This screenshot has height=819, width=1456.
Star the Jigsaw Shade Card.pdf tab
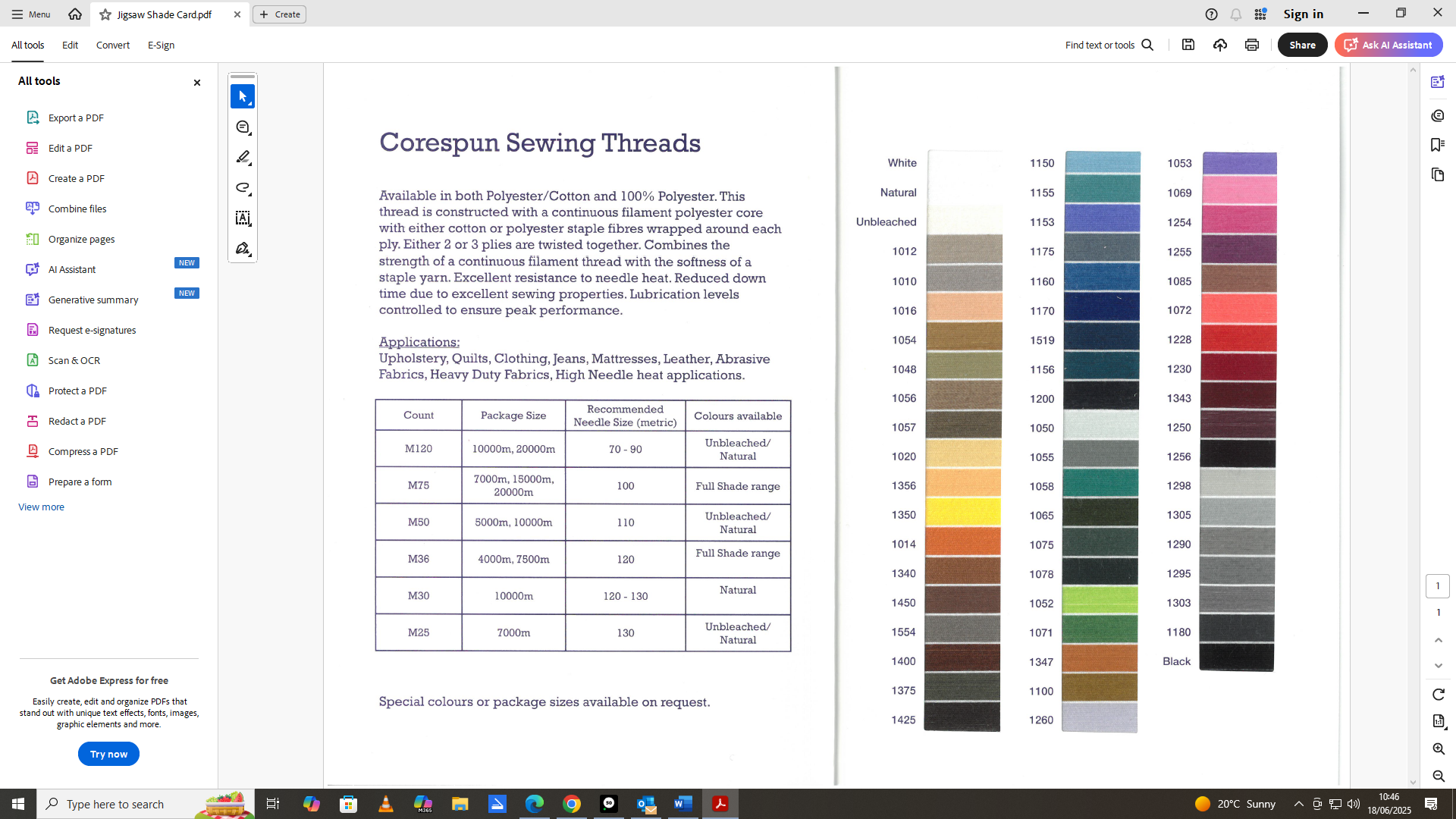(105, 14)
